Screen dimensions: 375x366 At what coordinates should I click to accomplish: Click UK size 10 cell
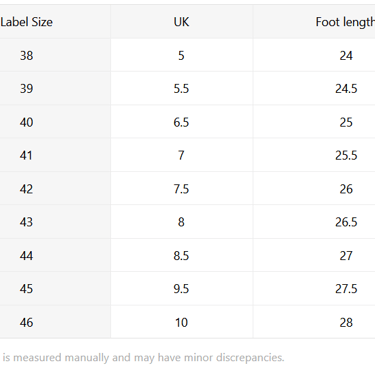coord(181,322)
